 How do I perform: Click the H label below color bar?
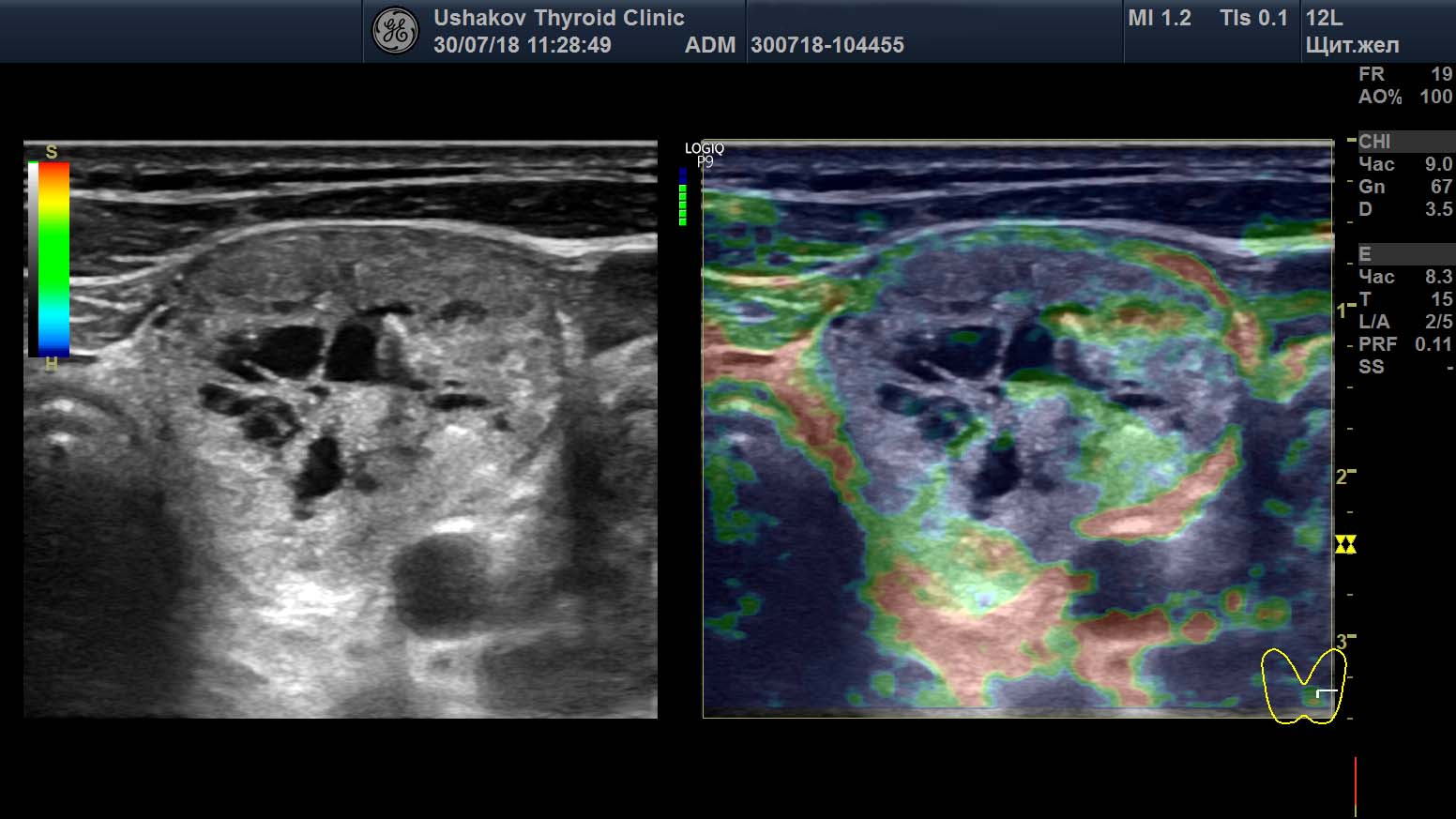[52, 365]
